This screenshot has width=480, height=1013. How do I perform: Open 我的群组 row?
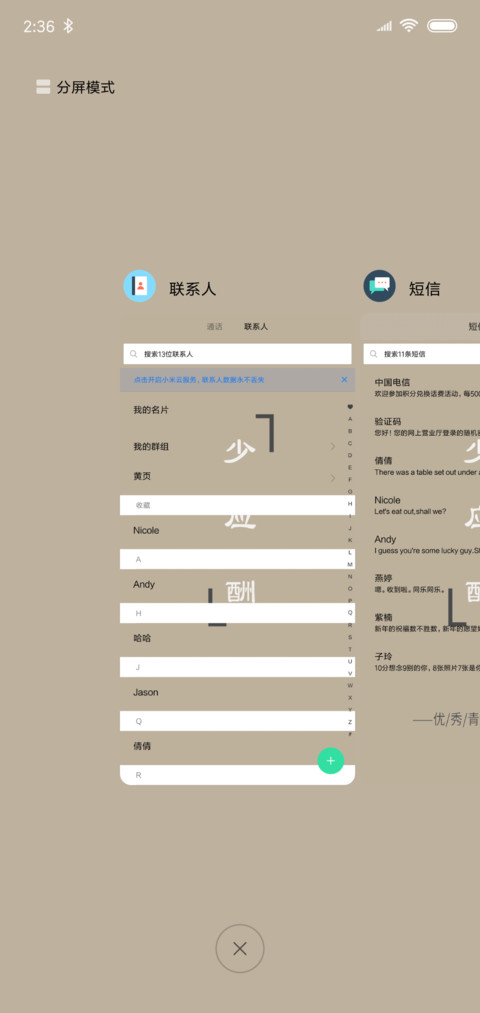(237, 446)
